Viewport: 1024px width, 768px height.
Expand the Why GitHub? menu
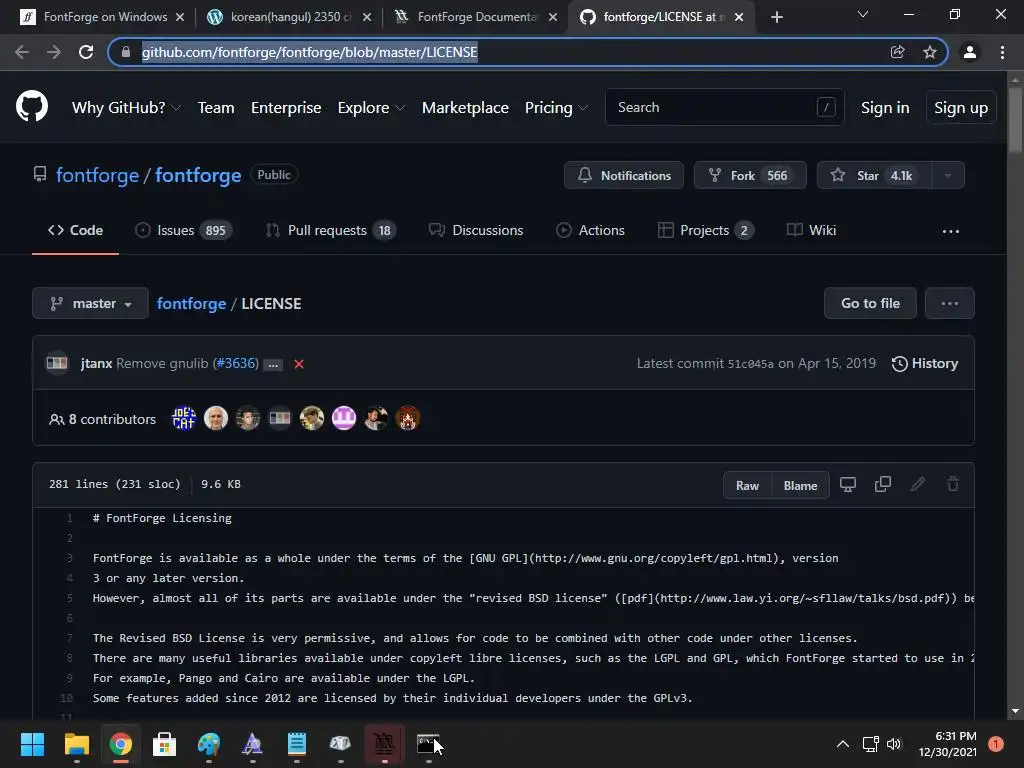pyautogui.click(x=126, y=108)
